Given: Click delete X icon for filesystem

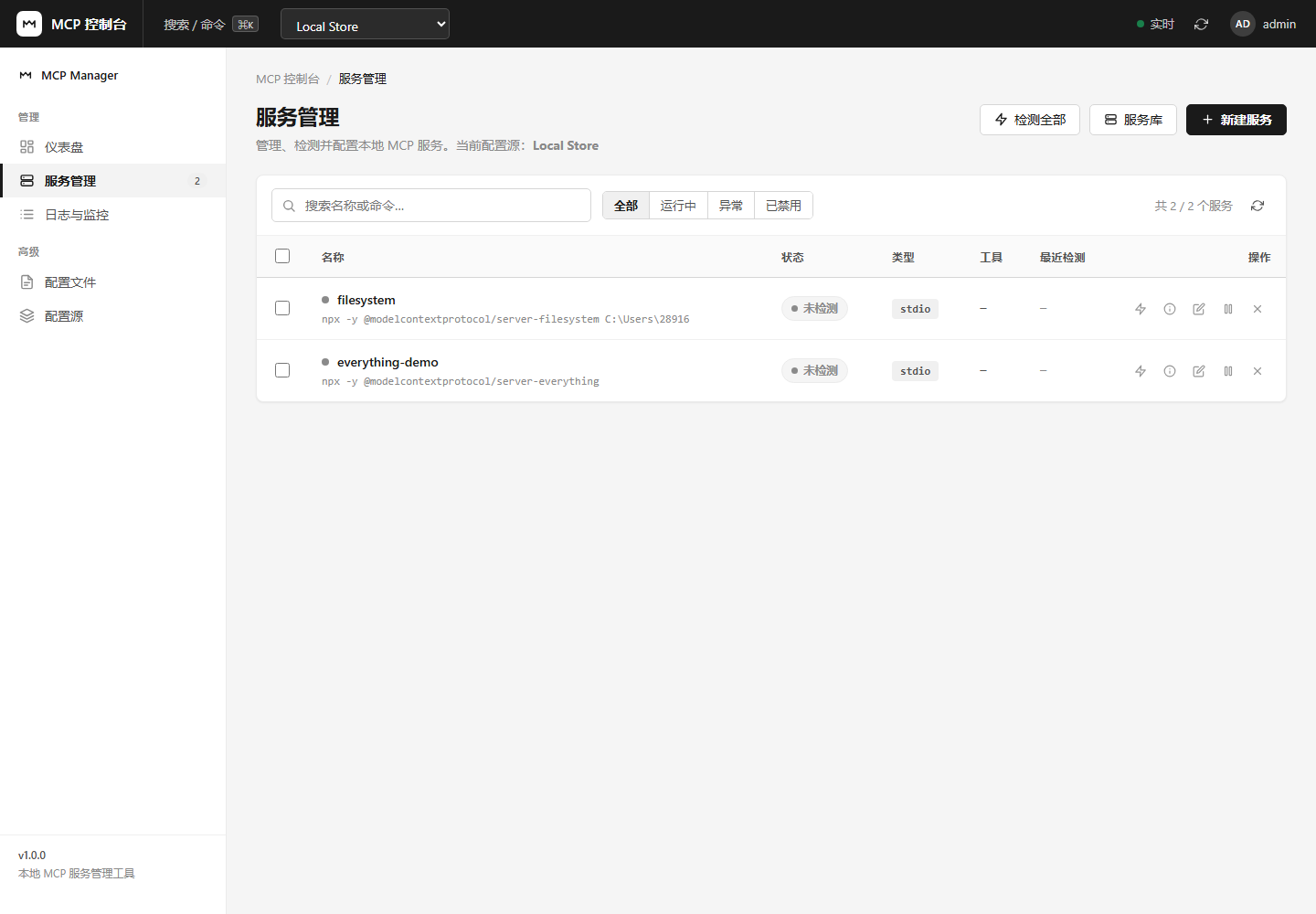Looking at the screenshot, I should (1258, 309).
